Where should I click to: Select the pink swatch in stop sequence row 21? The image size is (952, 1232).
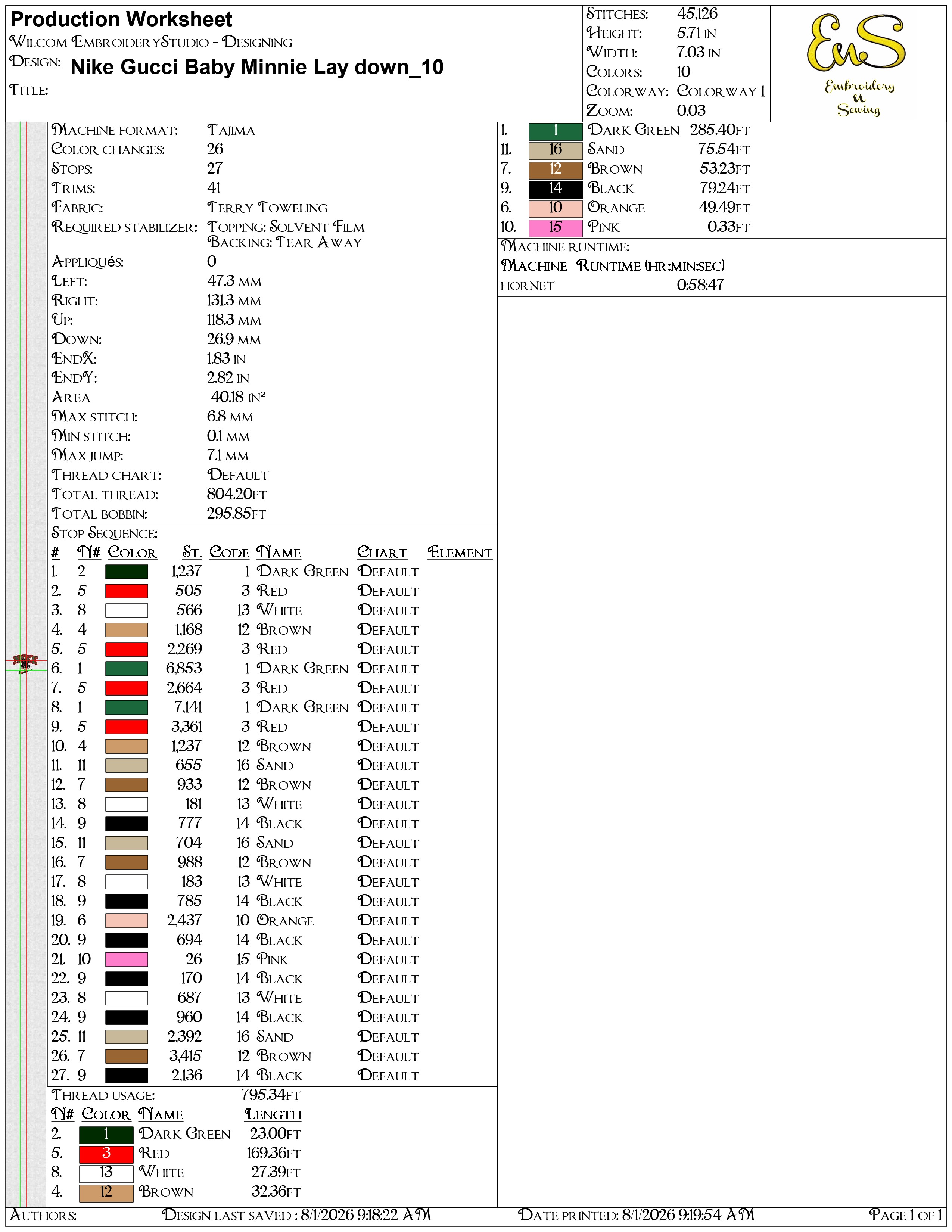pos(127,959)
